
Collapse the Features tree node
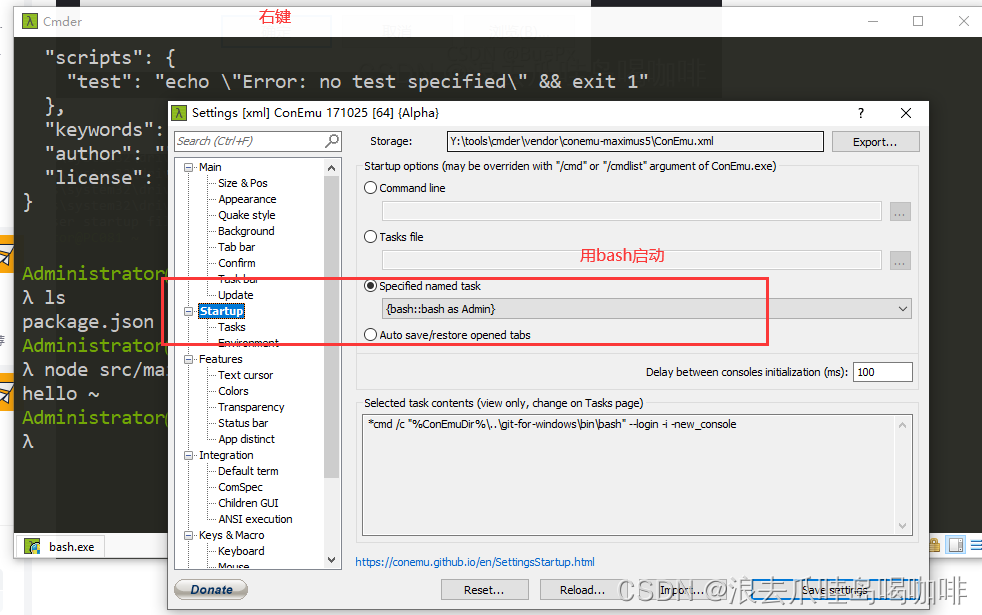click(188, 359)
